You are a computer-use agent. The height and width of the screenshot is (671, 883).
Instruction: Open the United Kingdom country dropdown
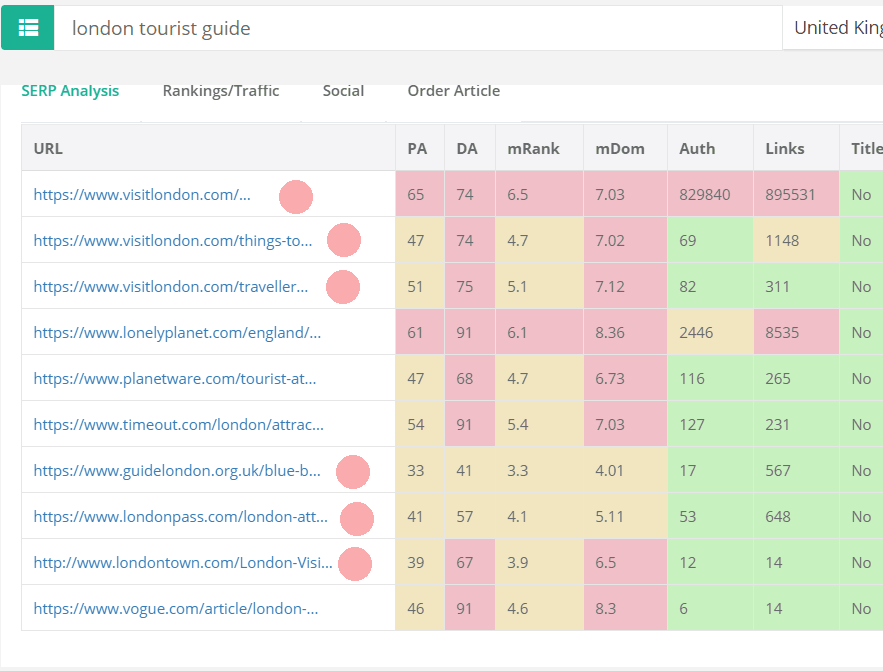(x=835, y=28)
